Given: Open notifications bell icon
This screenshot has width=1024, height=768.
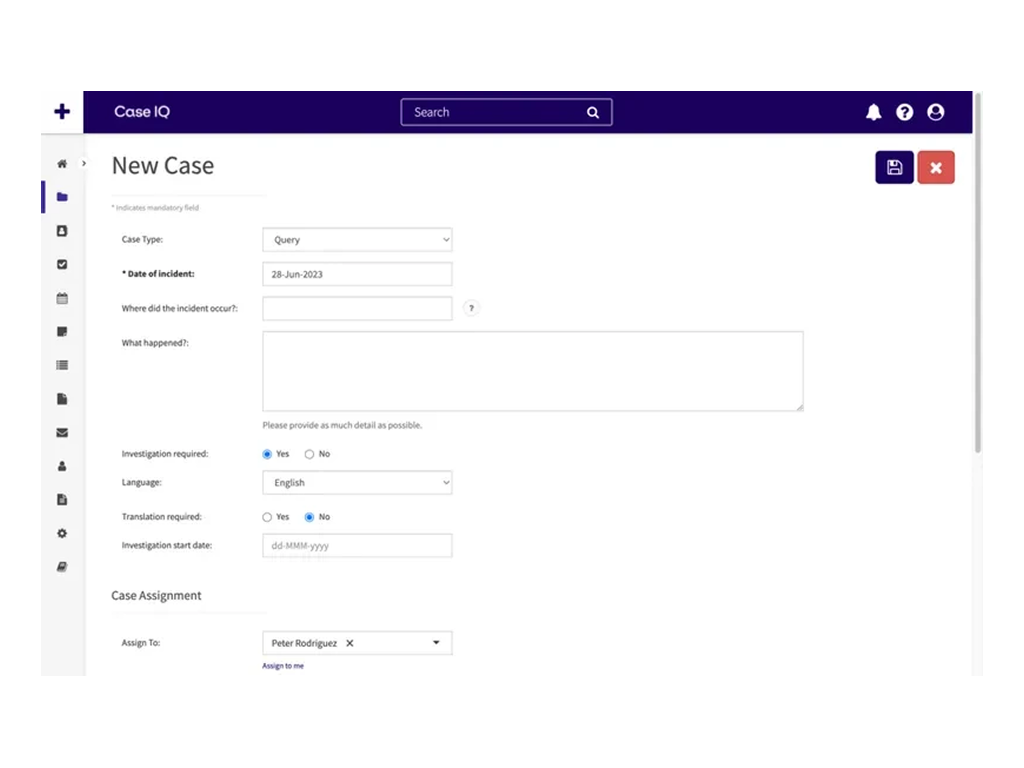Looking at the screenshot, I should (873, 112).
